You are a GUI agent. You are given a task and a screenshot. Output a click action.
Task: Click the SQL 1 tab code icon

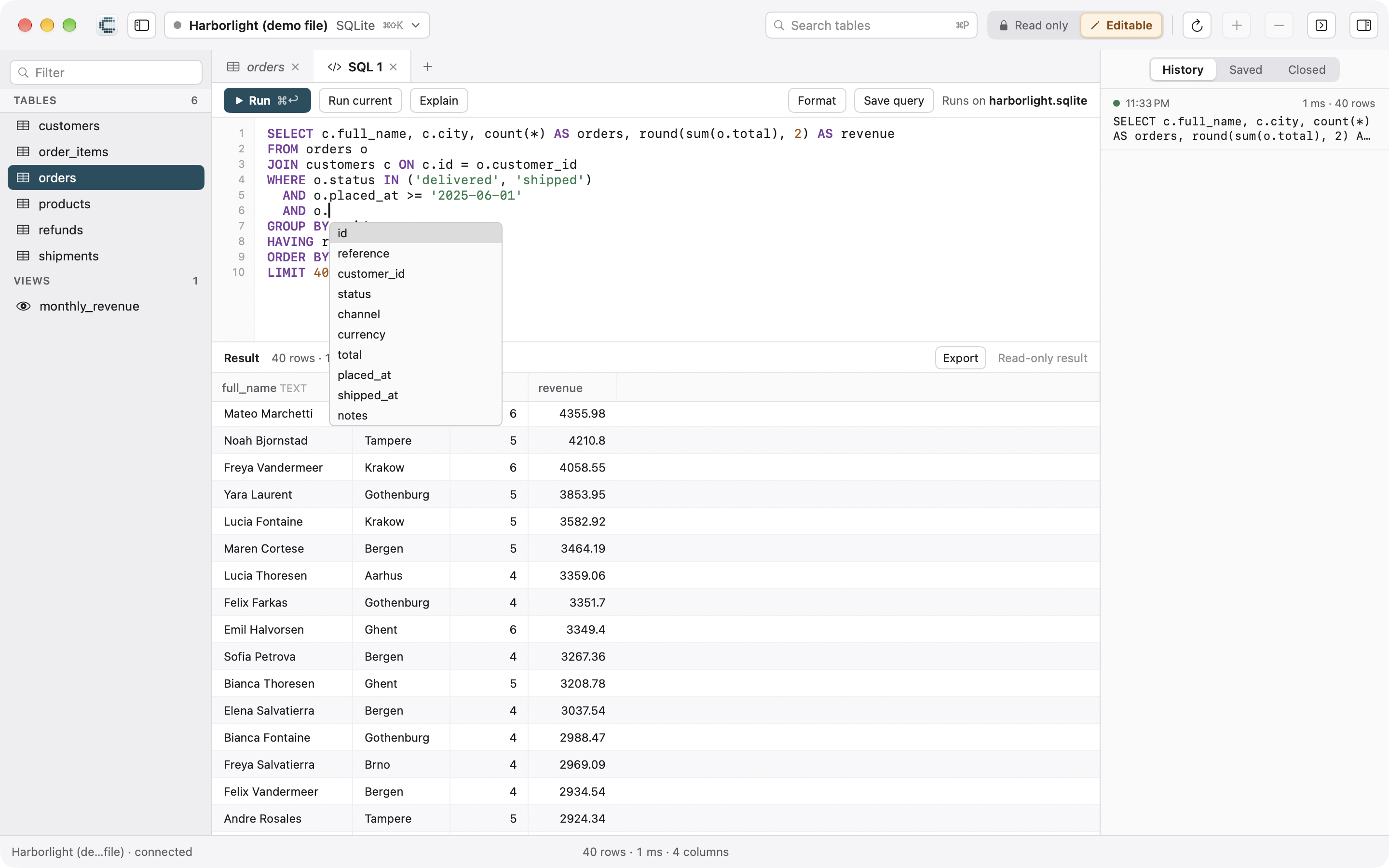[334, 67]
